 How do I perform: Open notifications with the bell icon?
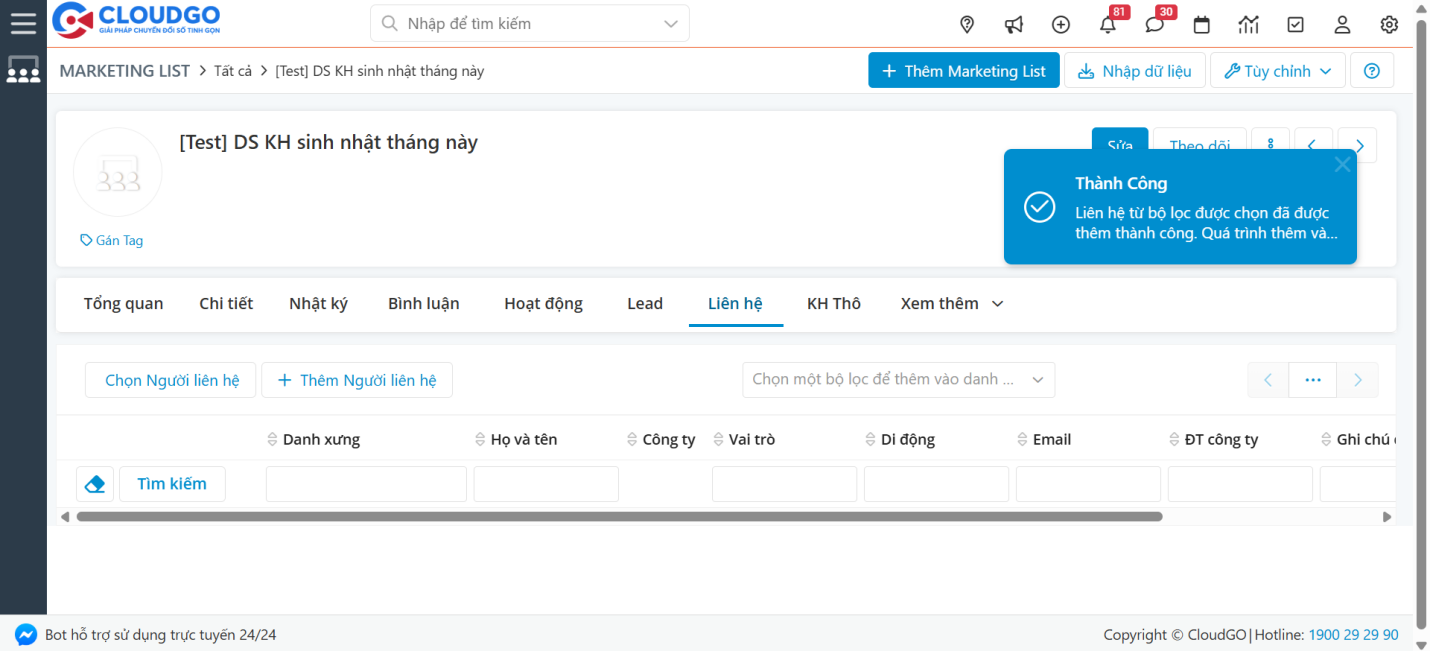tap(1107, 24)
